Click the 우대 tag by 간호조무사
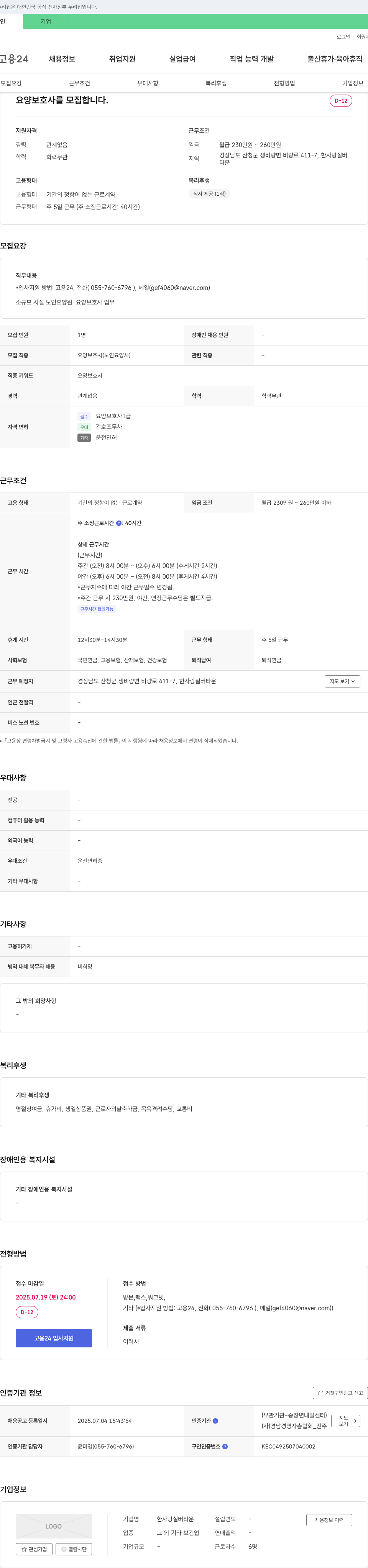The image size is (368, 1568). click(84, 427)
